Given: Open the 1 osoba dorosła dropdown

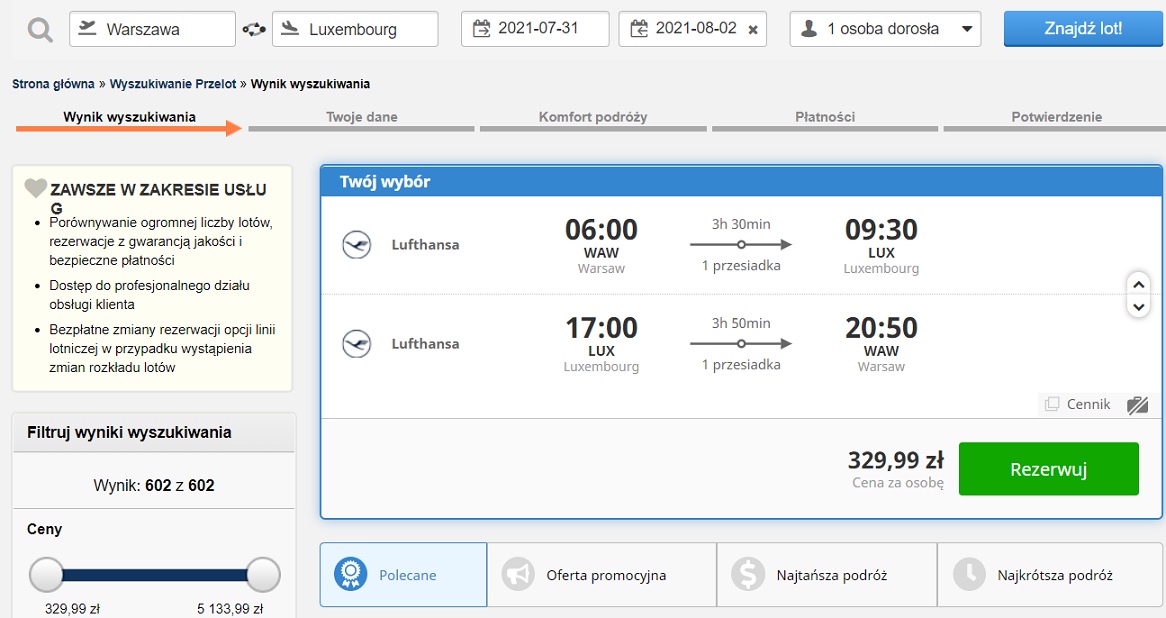Looking at the screenshot, I should 886,29.
